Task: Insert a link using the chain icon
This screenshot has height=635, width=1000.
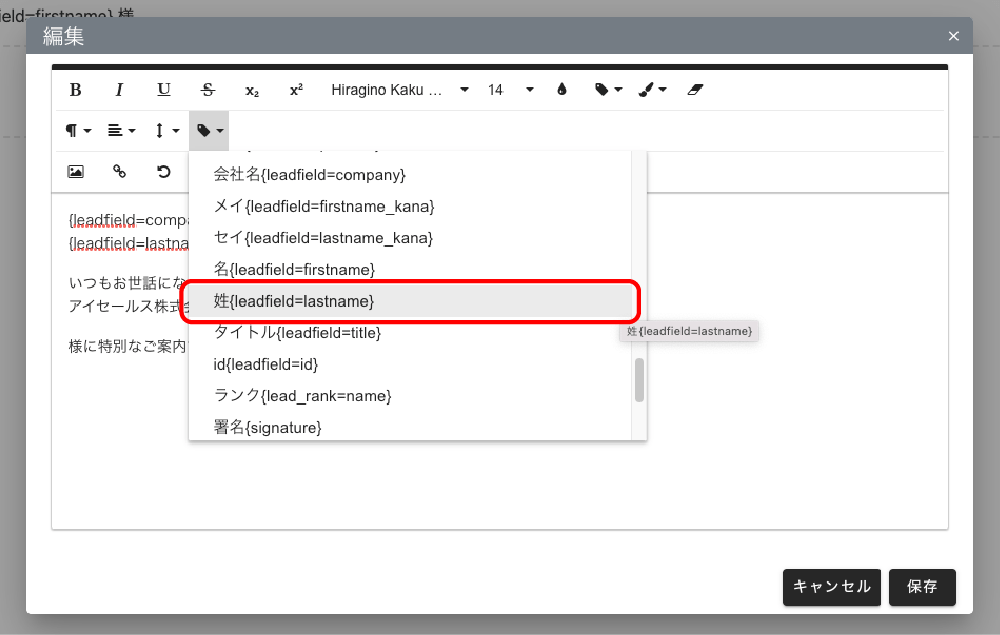Action: click(119, 171)
